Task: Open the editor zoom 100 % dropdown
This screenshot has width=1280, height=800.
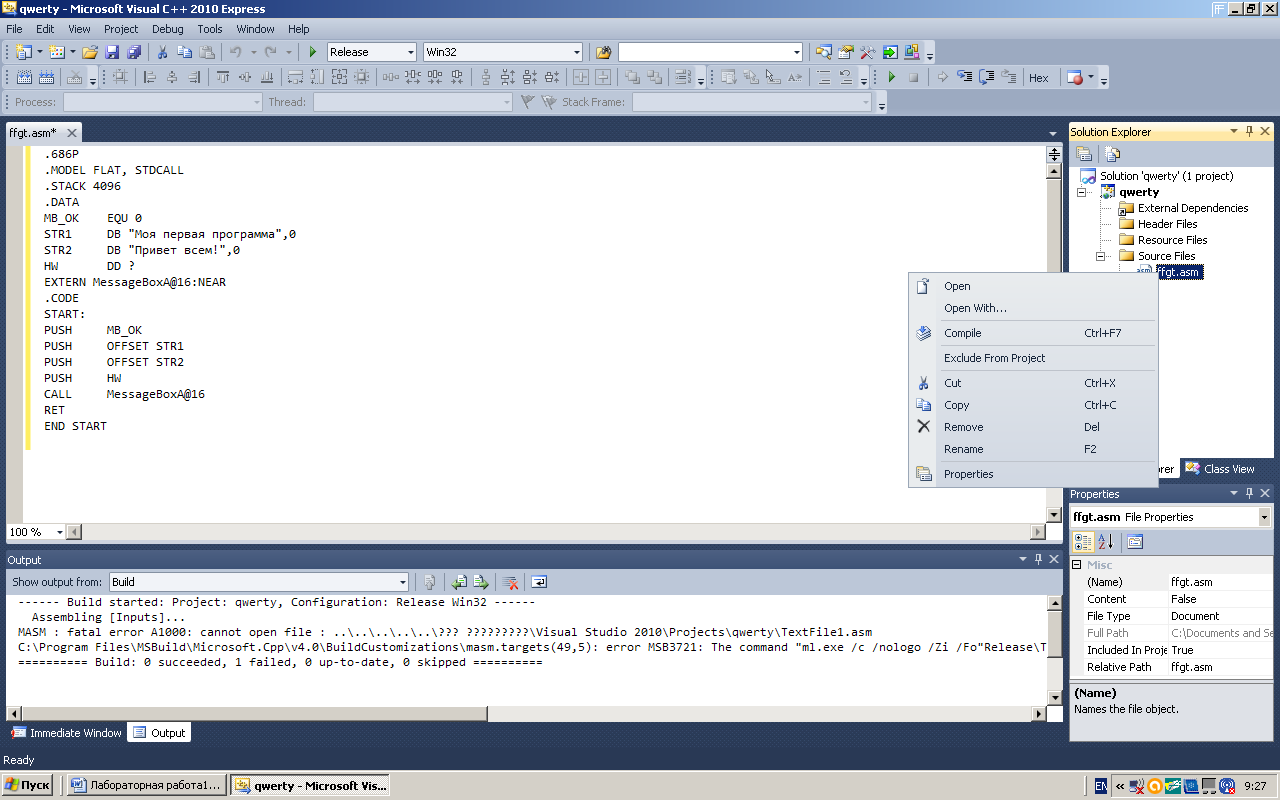Action: 59,532
